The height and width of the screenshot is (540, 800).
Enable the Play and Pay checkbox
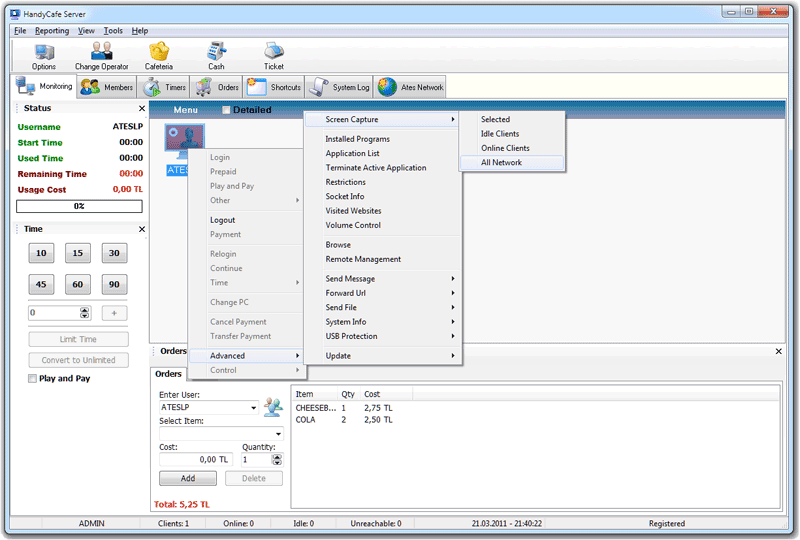coord(33,379)
